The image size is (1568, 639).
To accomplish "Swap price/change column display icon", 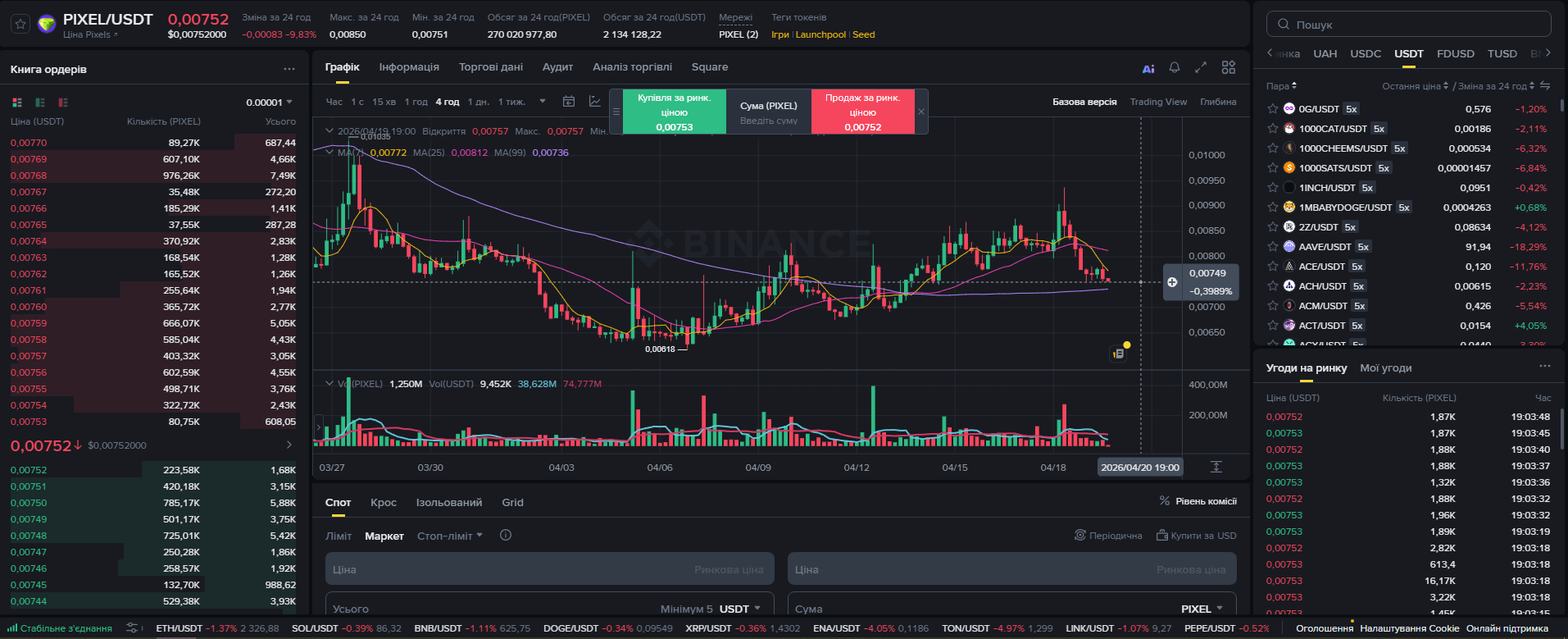I will (x=1545, y=85).
